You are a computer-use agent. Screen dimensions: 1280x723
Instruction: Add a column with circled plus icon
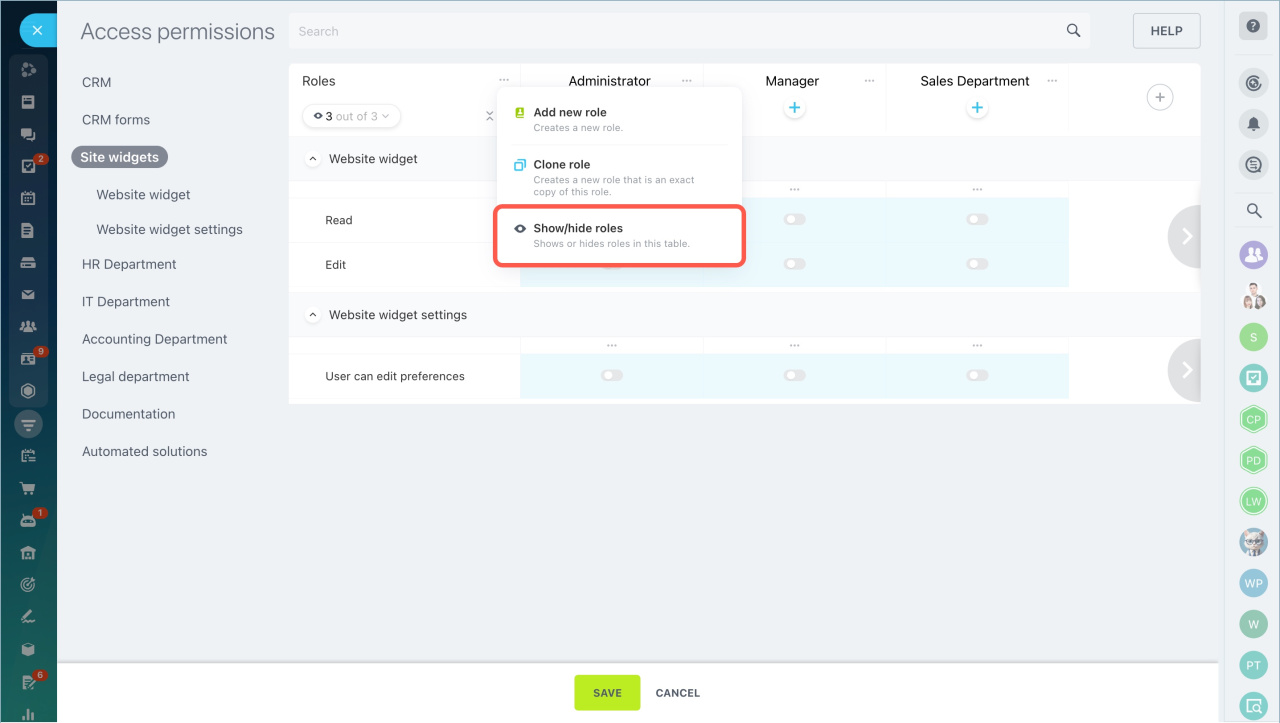click(x=1159, y=97)
